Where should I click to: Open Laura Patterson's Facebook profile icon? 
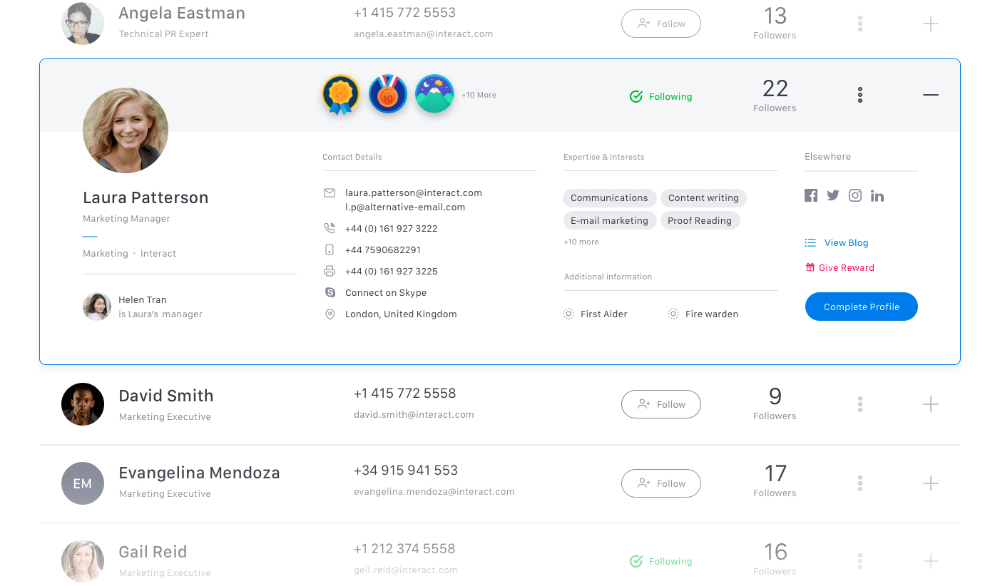[811, 196]
